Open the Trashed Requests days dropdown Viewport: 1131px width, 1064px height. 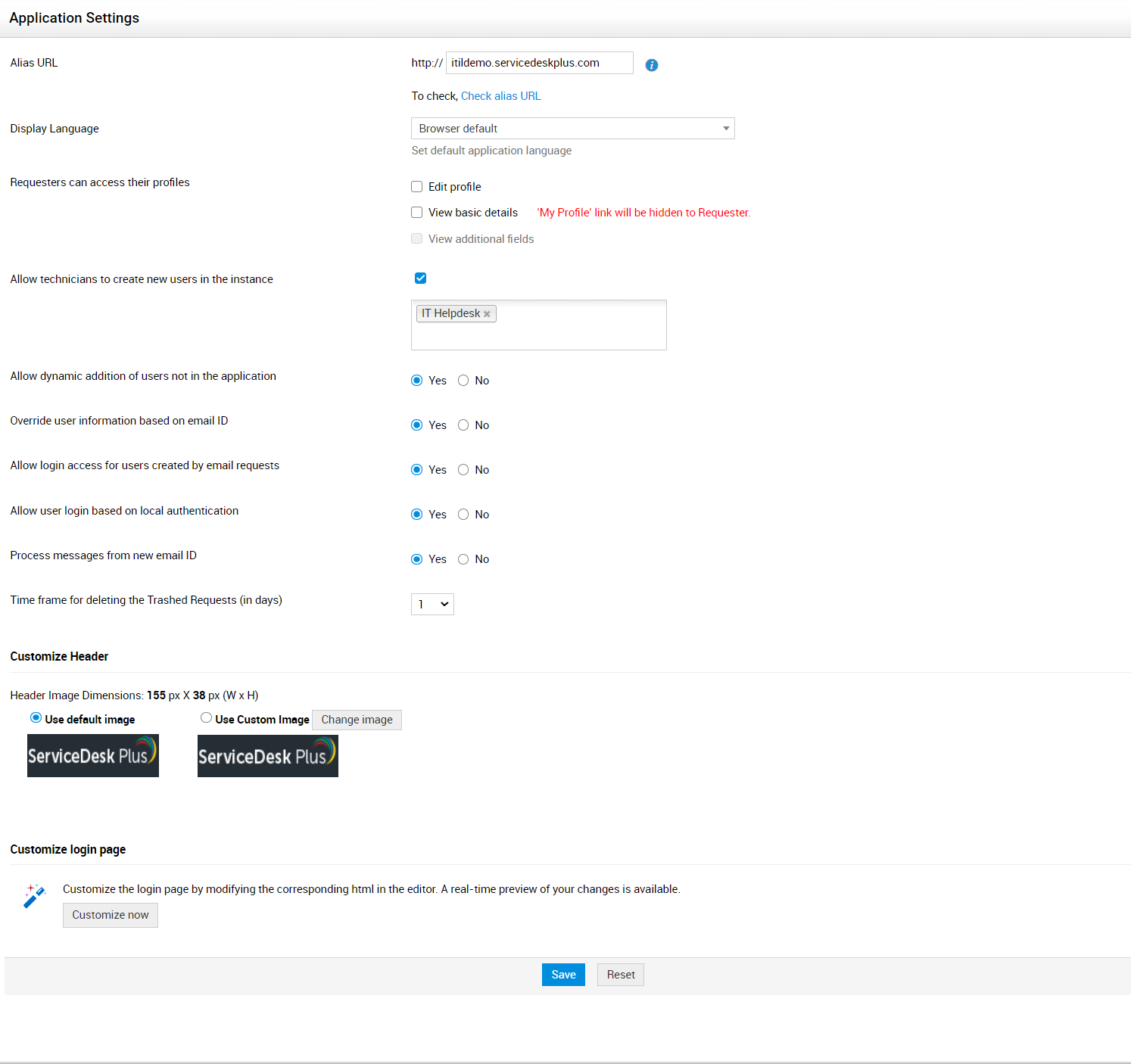pyautogui.click(x=432, y=604)
